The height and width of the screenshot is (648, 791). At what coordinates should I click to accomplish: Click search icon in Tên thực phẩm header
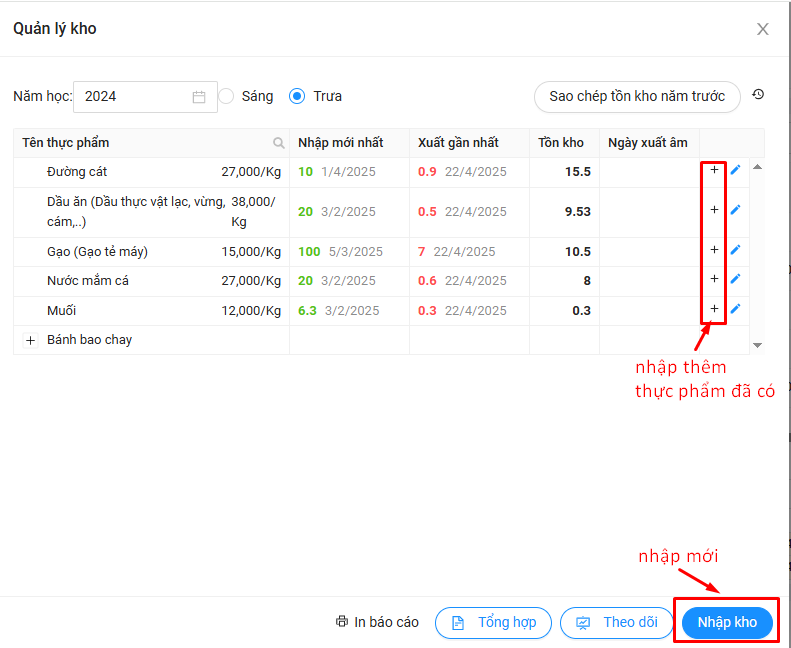pyautogui.click(x=279, y=143)
